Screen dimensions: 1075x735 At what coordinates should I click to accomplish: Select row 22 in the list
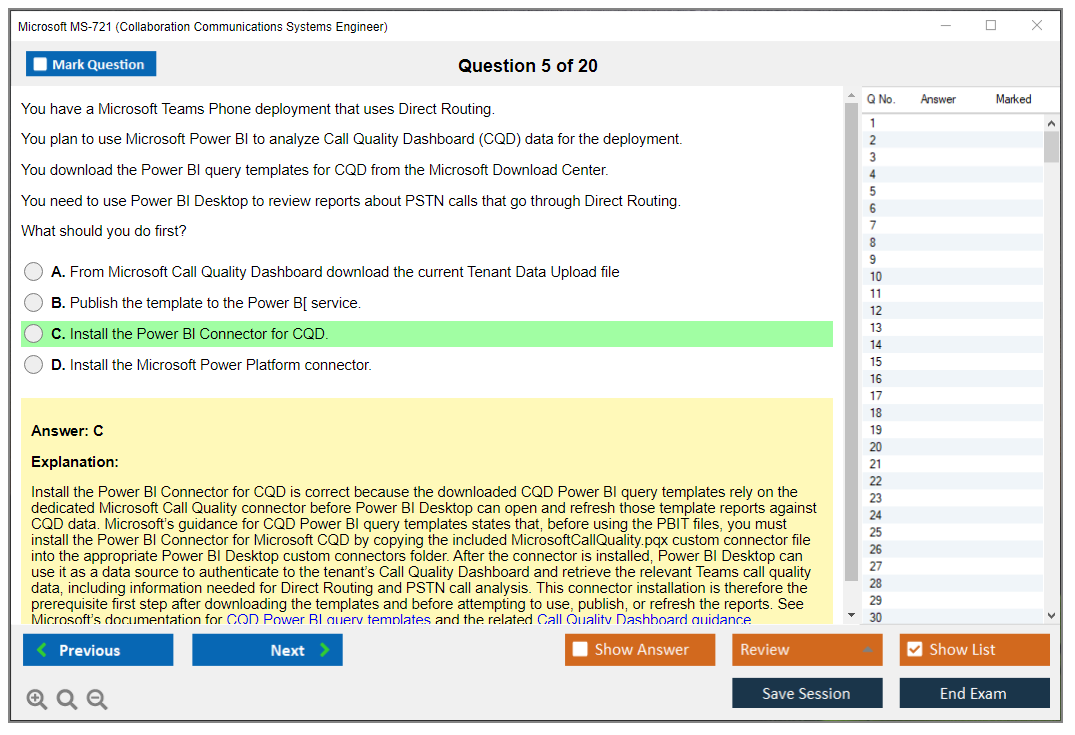[x=953, y=481]
